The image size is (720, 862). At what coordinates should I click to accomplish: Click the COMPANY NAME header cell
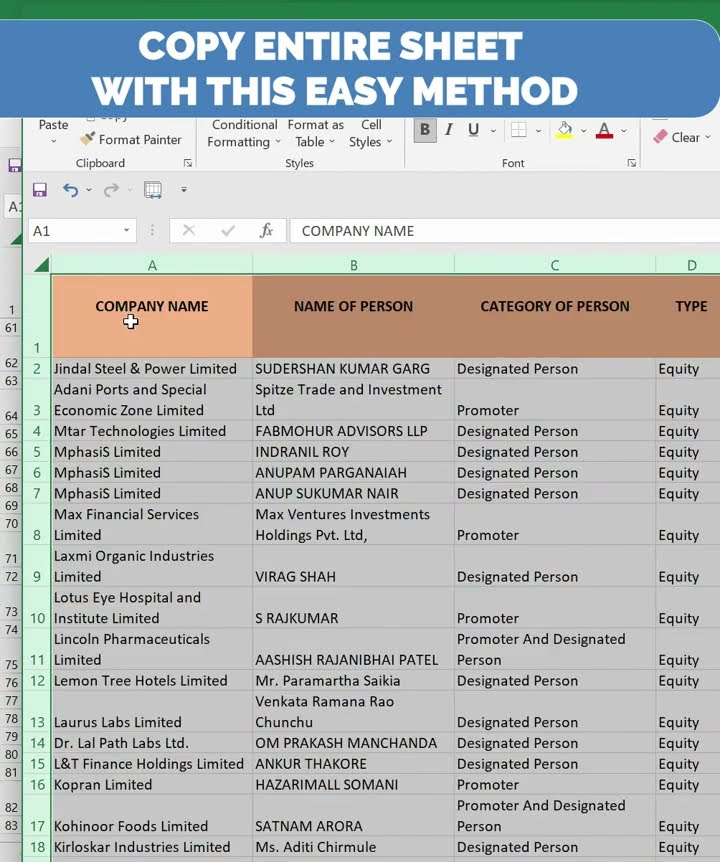click(x=152, y=317)
